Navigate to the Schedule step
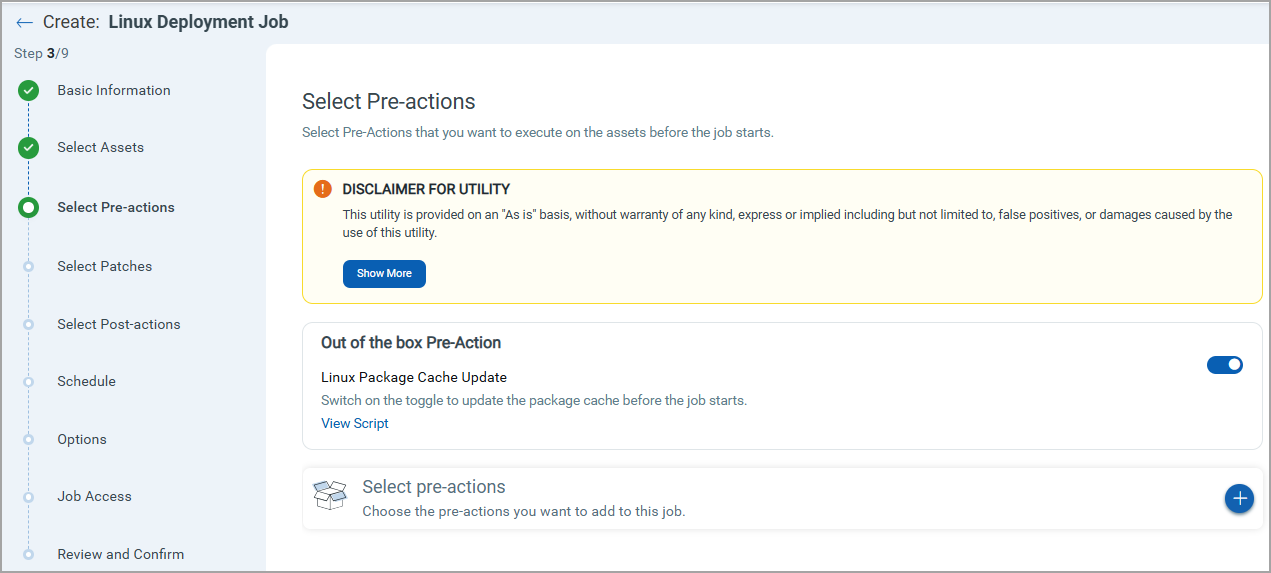The image size is (1271, 573). [87, 382]
